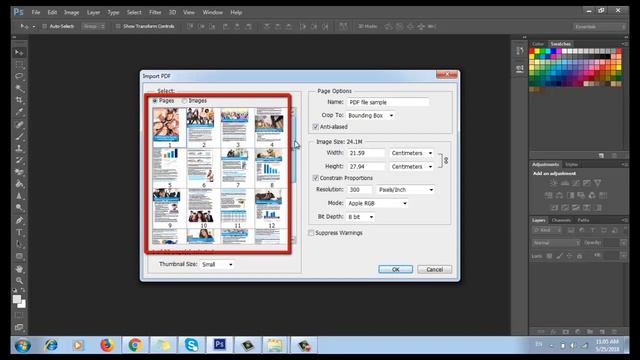Screen dimensions: 640x360
Task: Select the Zoom tool
Action: point(19,281)
